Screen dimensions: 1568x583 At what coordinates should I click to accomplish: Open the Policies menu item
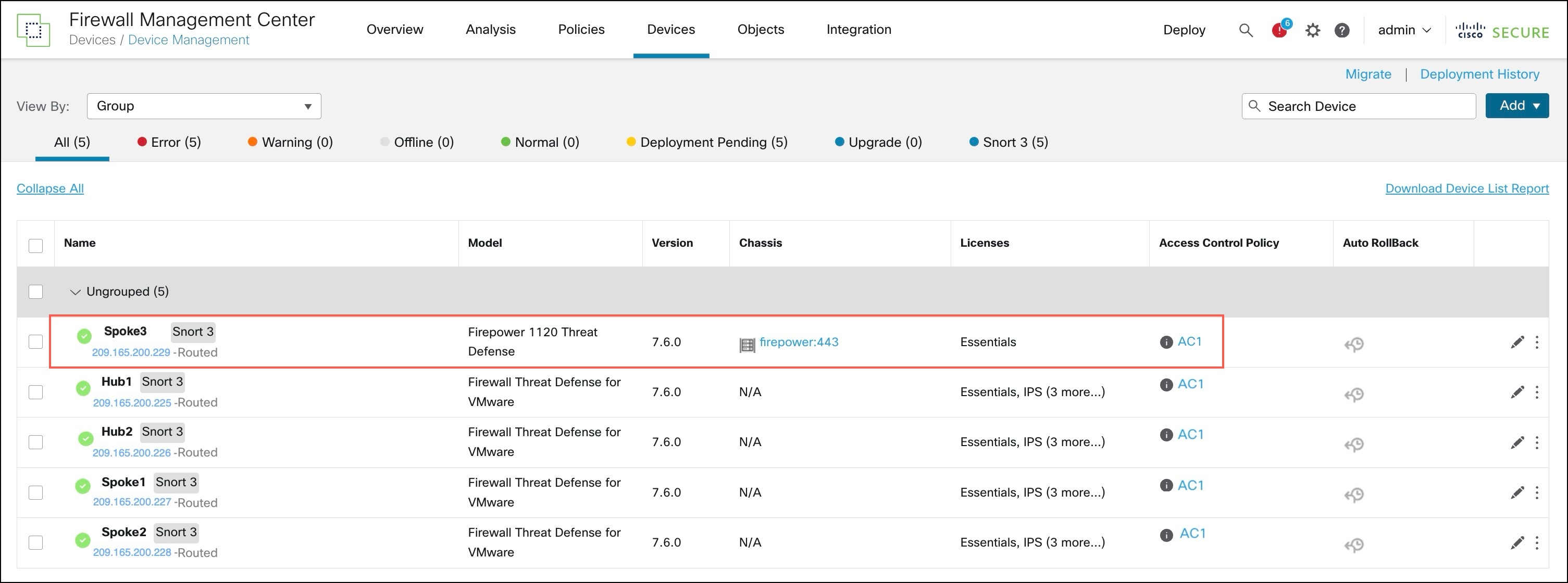tap(581, 29)
